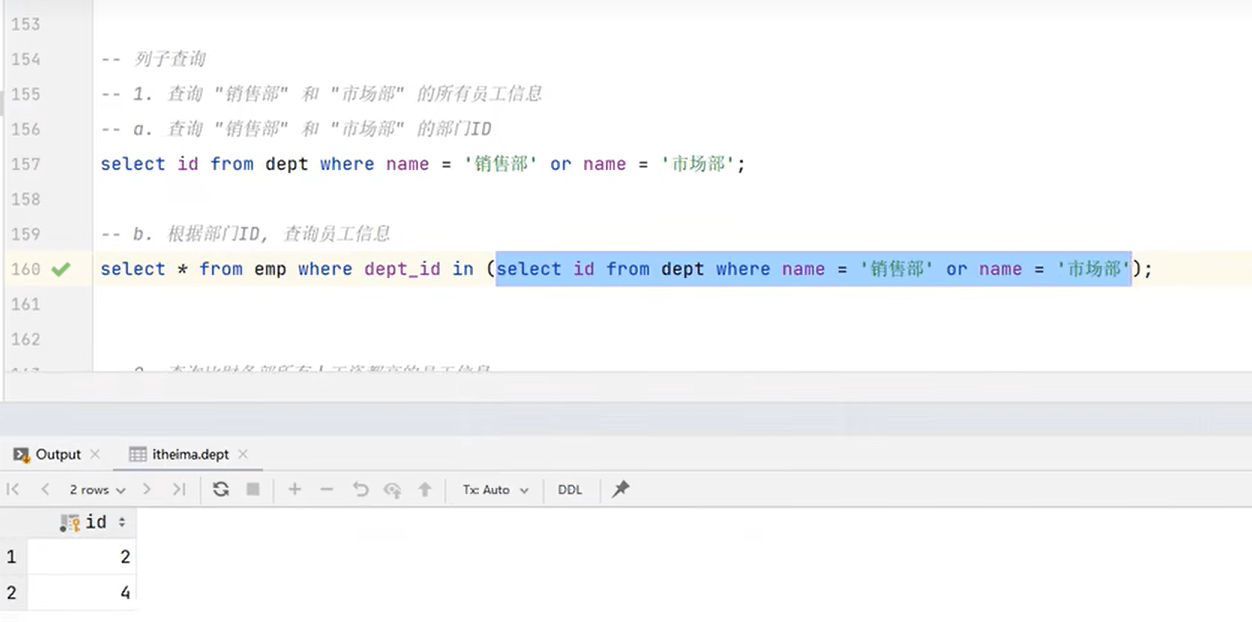Image resolution: width=1252 pixels, height=622 pixels.
Task: Click the reload page refresh icon
Action: [221, 489]
